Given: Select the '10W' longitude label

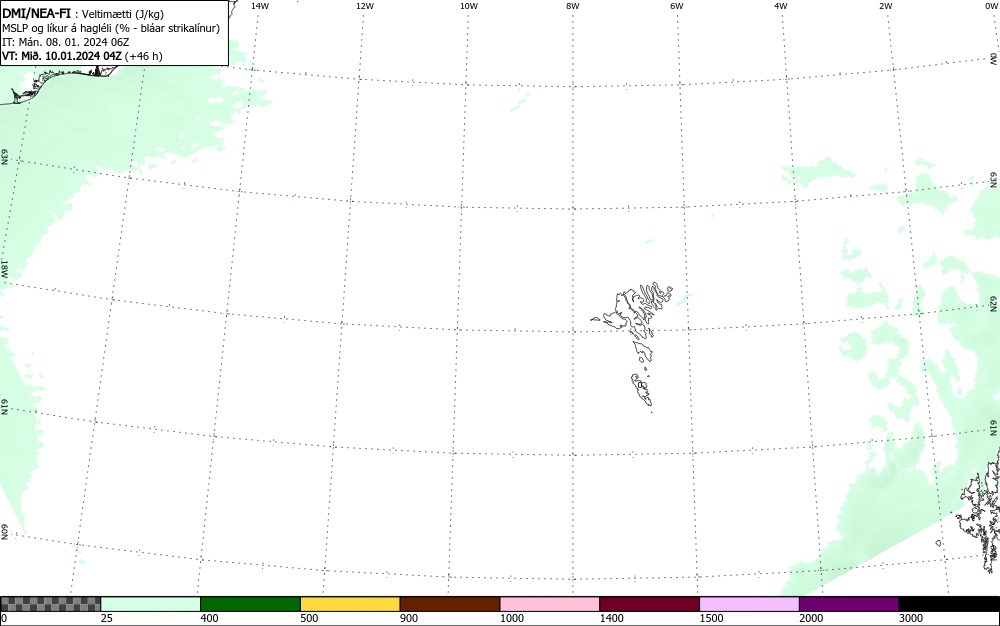Looking at the screenshot, I should coord(469,6).
